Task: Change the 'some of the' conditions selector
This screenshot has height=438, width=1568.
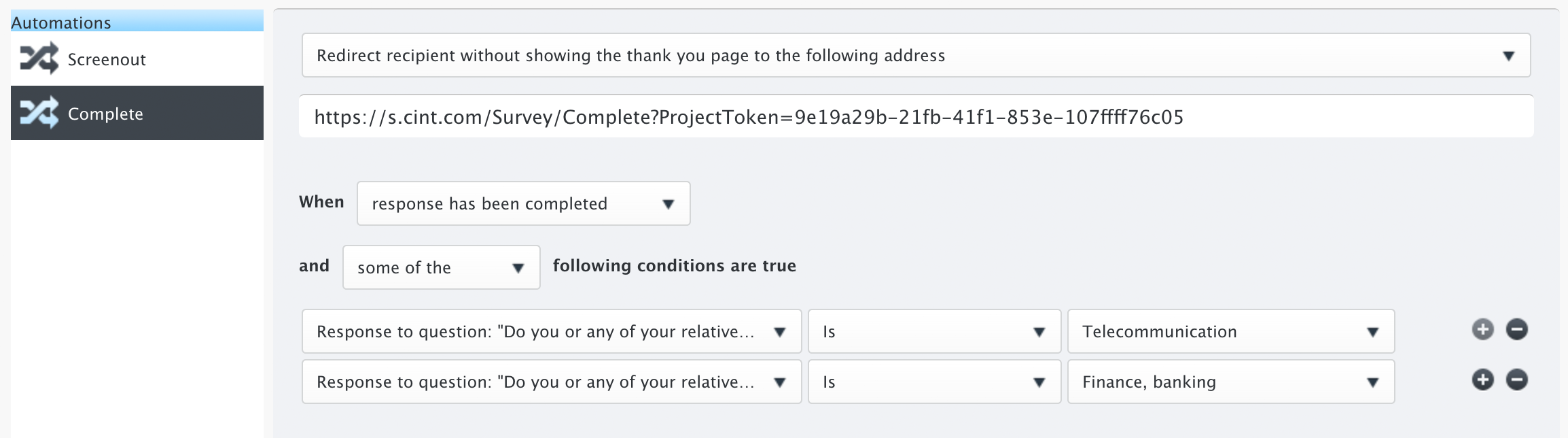Action: (441, 267)
